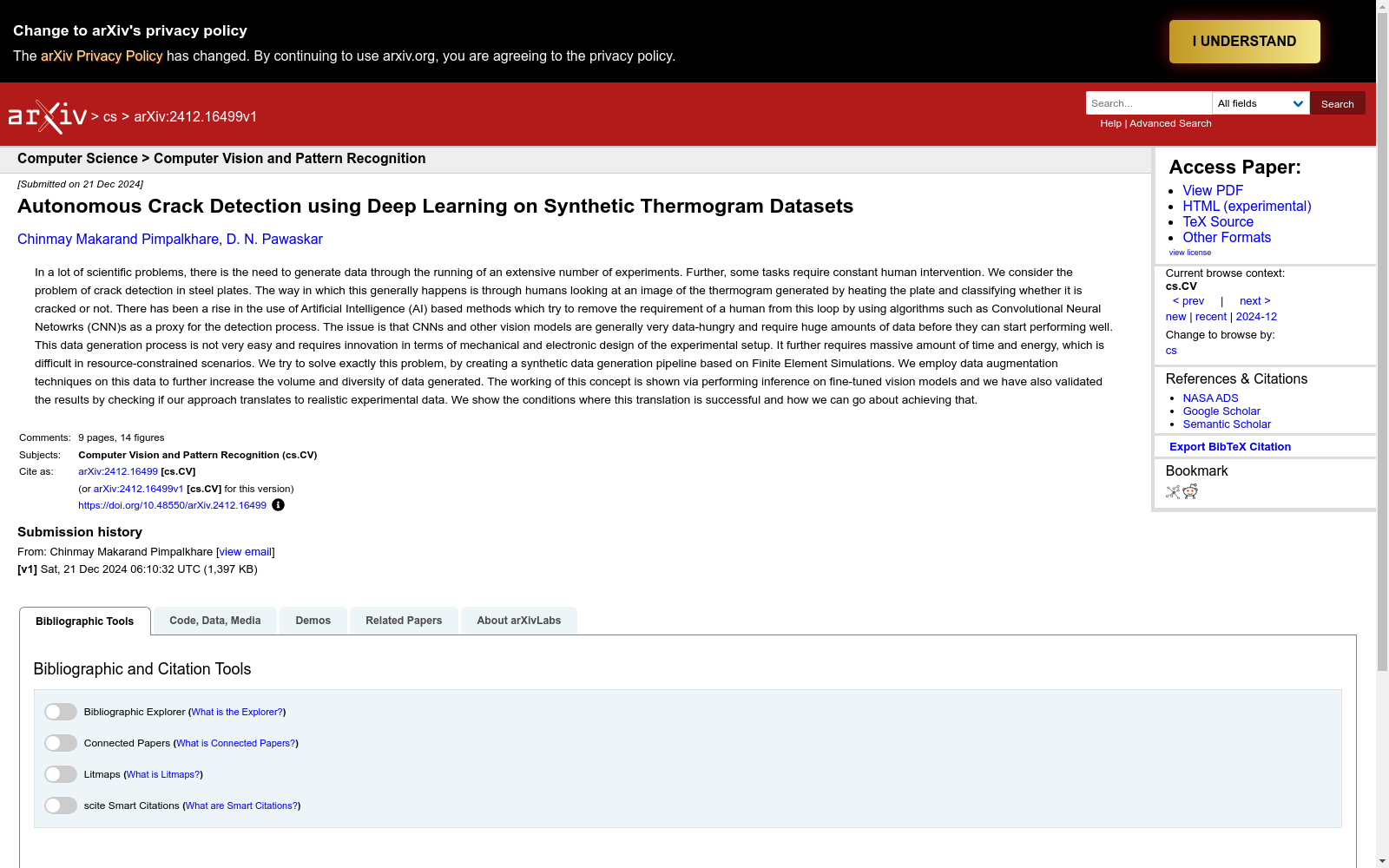
Task: Open arXiv:2412.16499 cite link
Action: coord(118,471)
